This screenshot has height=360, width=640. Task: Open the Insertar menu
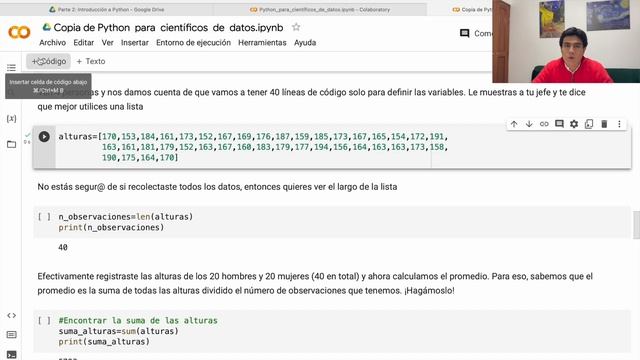tap(135, 42)
